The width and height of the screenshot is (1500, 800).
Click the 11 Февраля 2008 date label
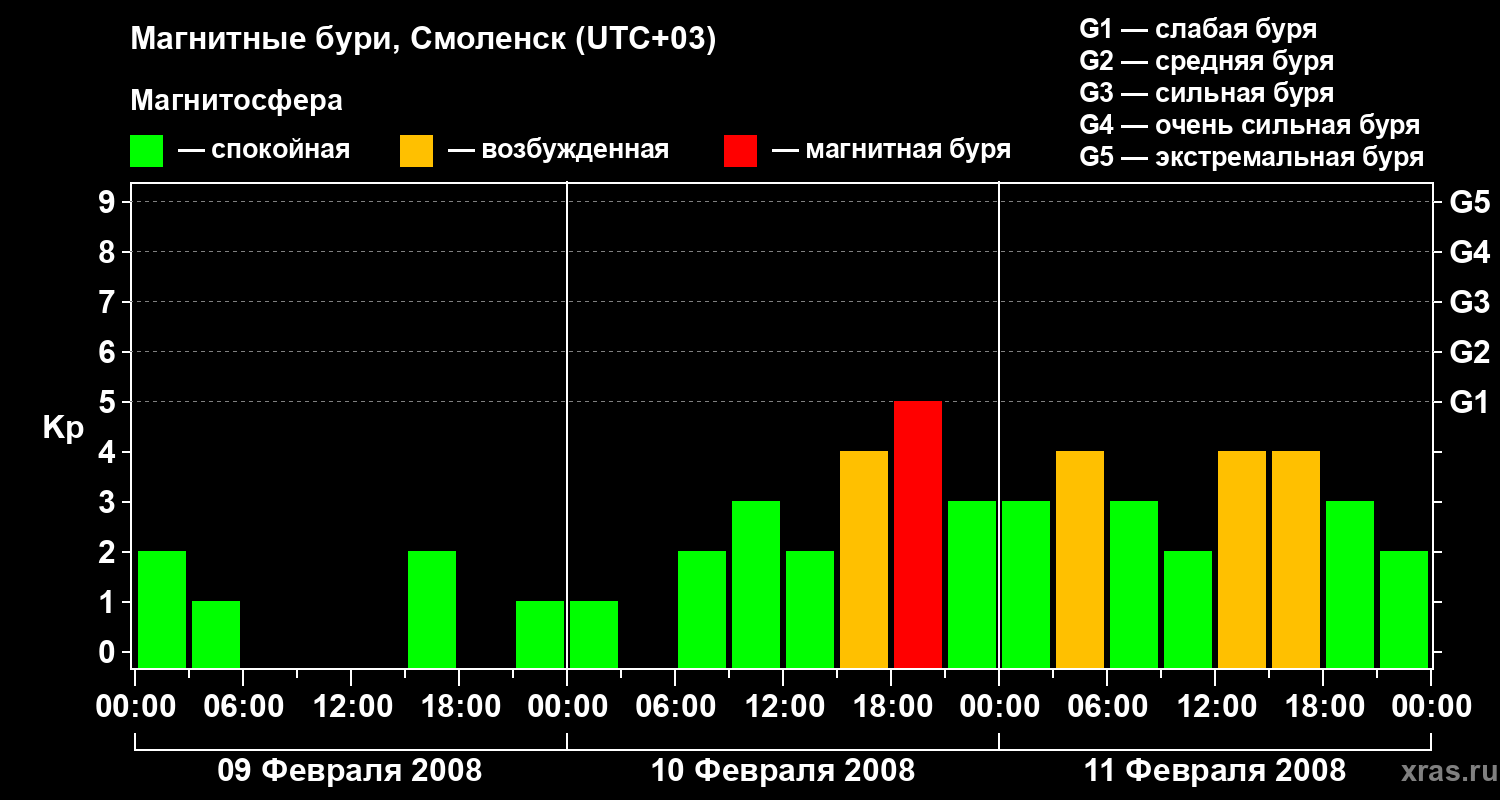(x=1215, y=771)
